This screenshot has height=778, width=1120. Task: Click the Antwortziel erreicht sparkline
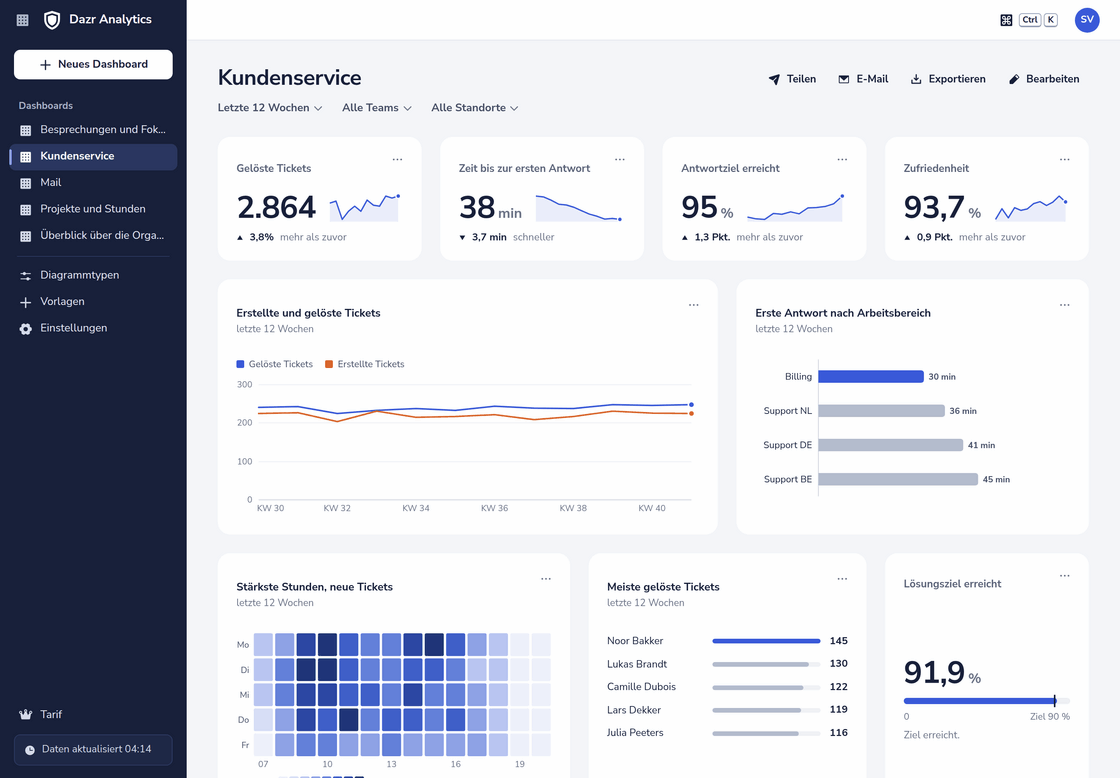795,207
